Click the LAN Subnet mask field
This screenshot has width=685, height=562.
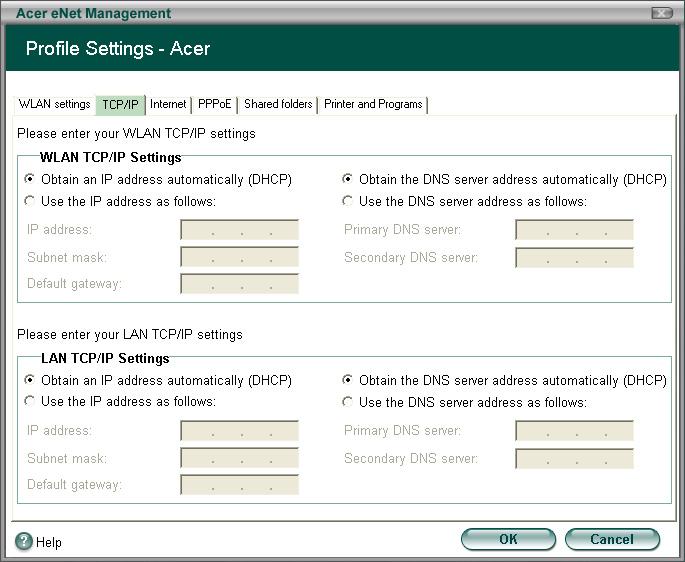pos(239,458)
